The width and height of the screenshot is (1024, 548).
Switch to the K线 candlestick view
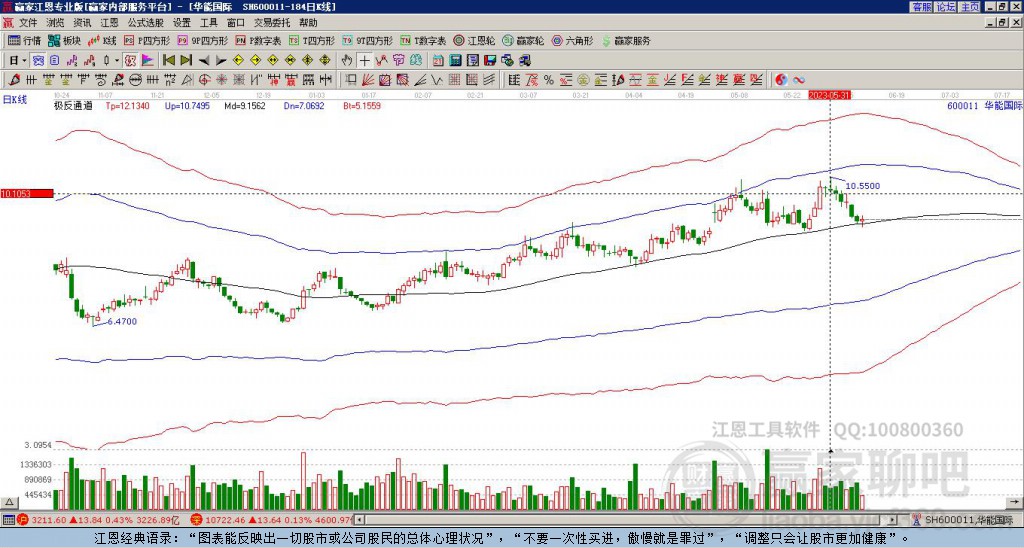102,40
